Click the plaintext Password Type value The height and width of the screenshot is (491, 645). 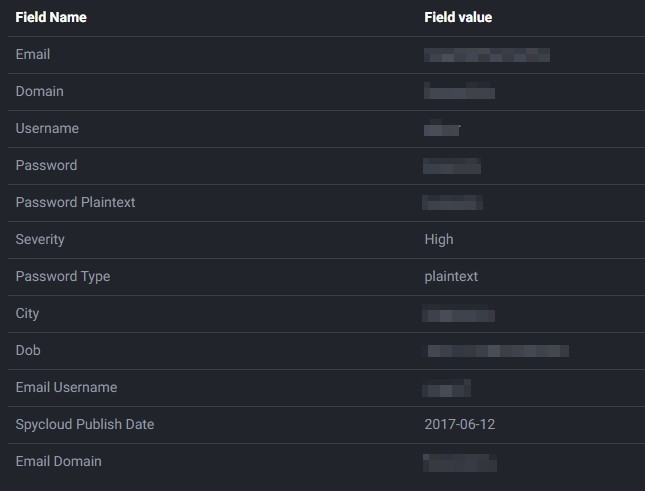[x=451, y=276]
